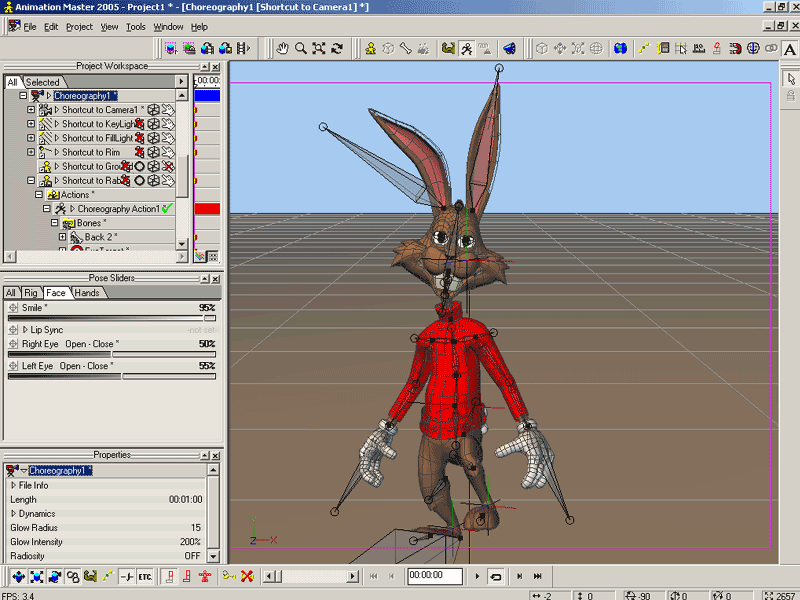Collapse the Bones folder node
The width and height of the screenshot is (800, 600).
[54, 223]
